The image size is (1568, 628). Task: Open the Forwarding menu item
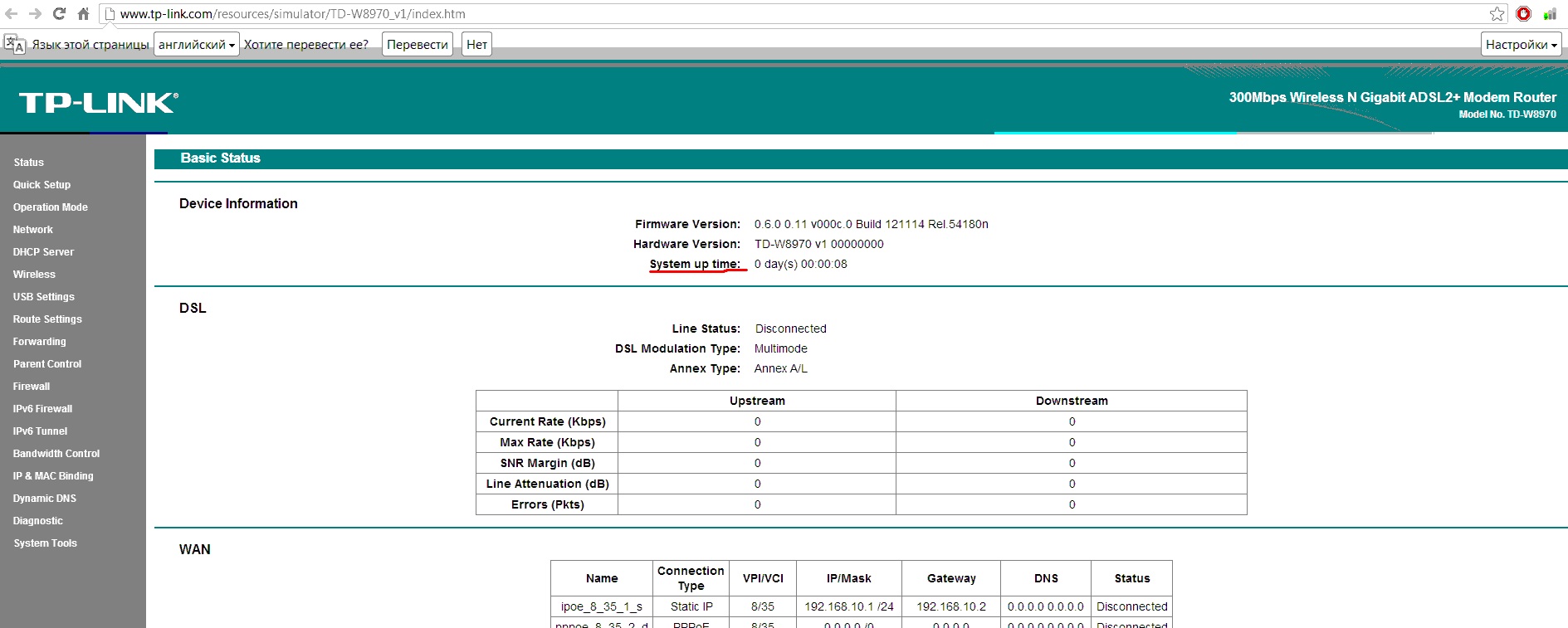tap(39, 342)
